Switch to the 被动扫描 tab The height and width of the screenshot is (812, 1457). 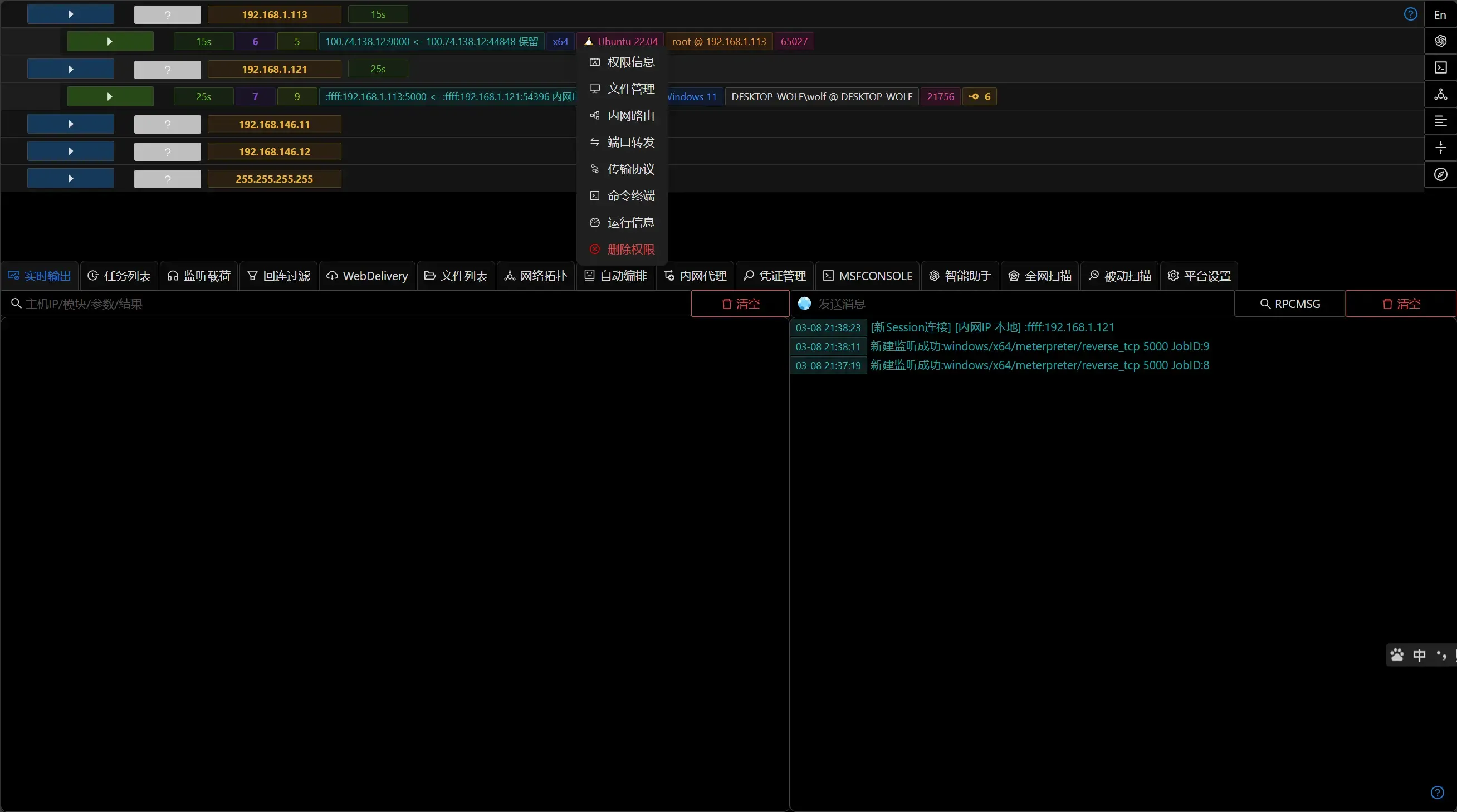point(1120,276)
